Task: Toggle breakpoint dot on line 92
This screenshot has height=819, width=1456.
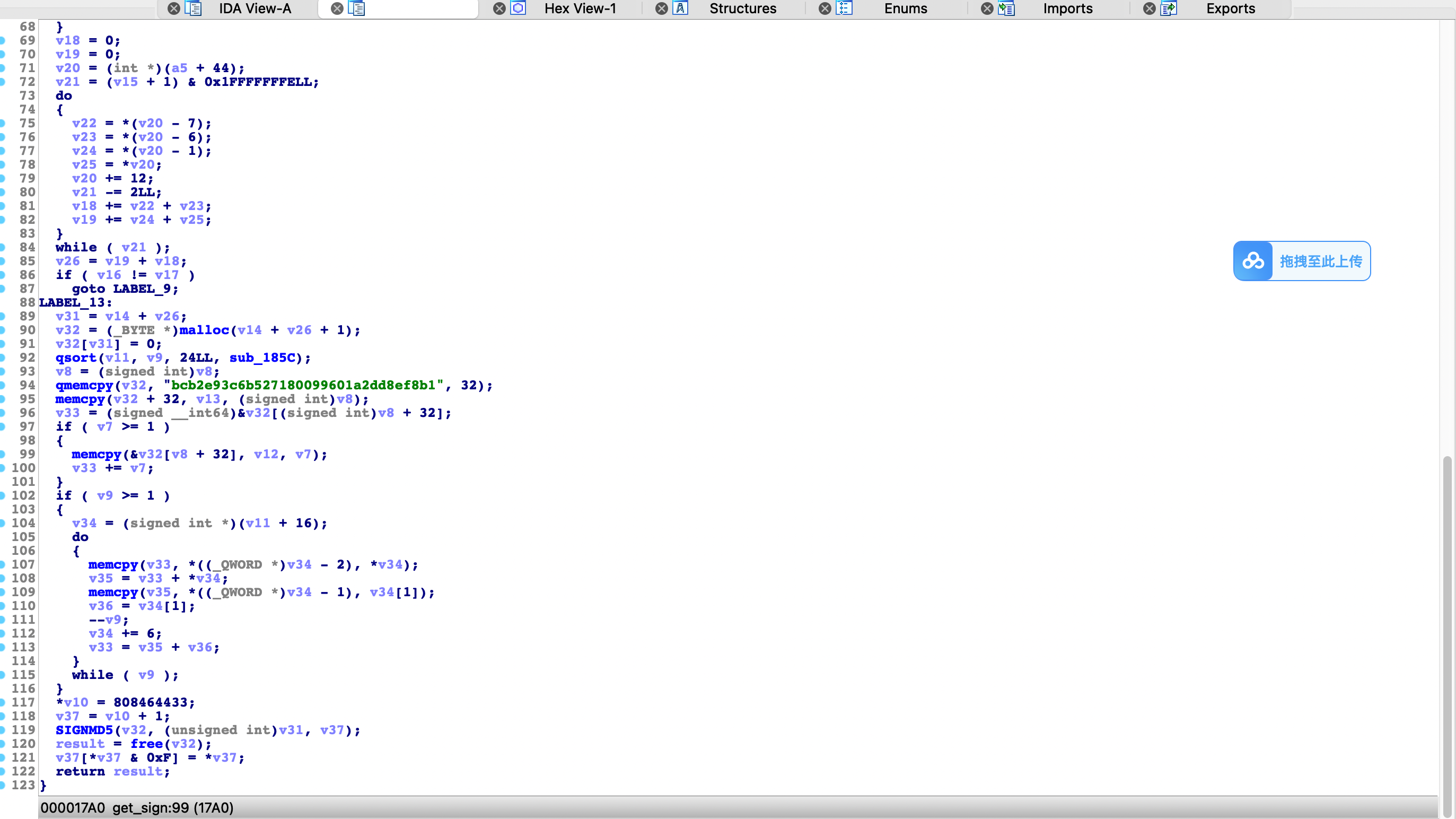Action: [3, 358]
